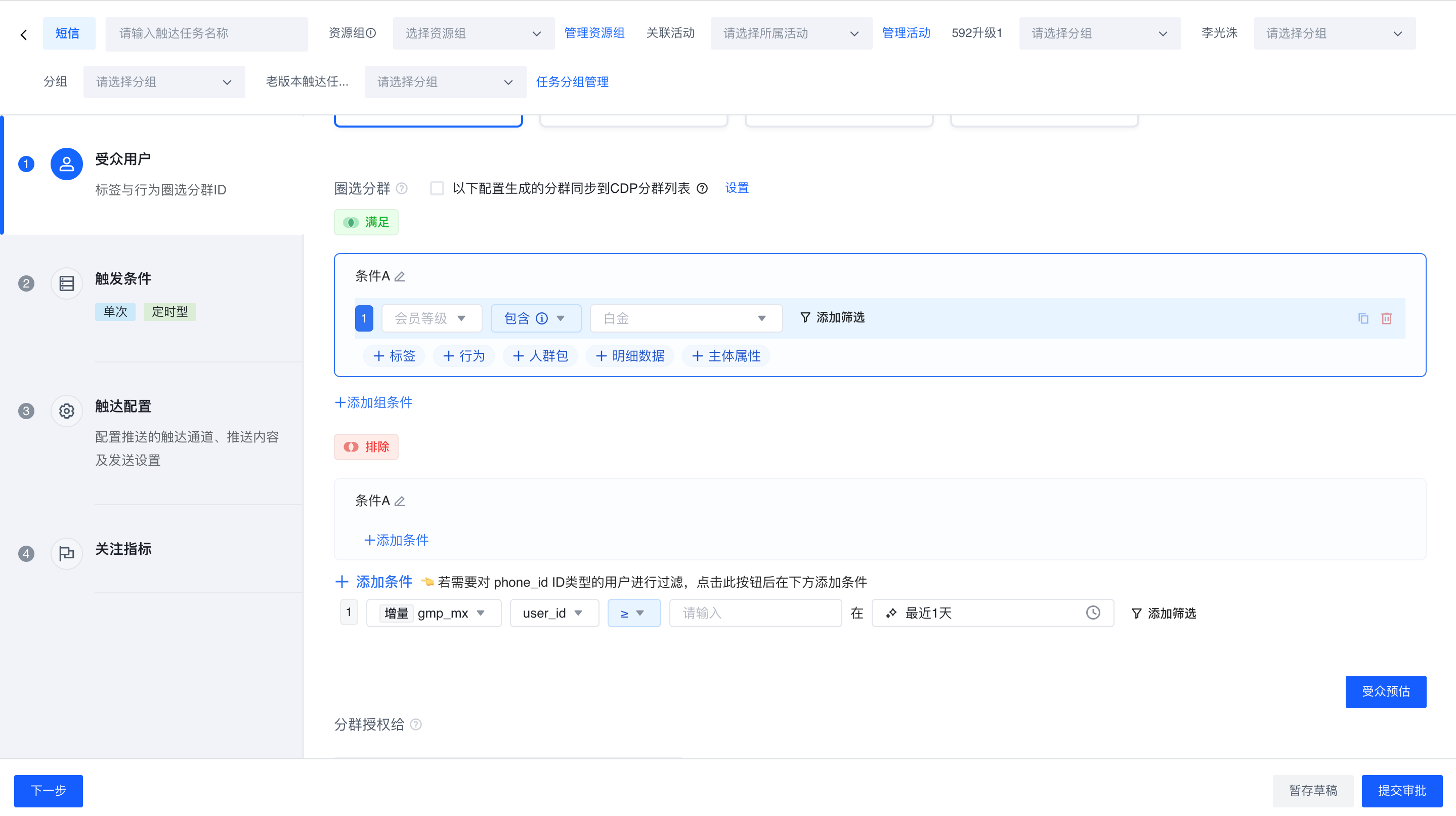
Task: Click 受众预估 button
Action: pos(1385,691)
